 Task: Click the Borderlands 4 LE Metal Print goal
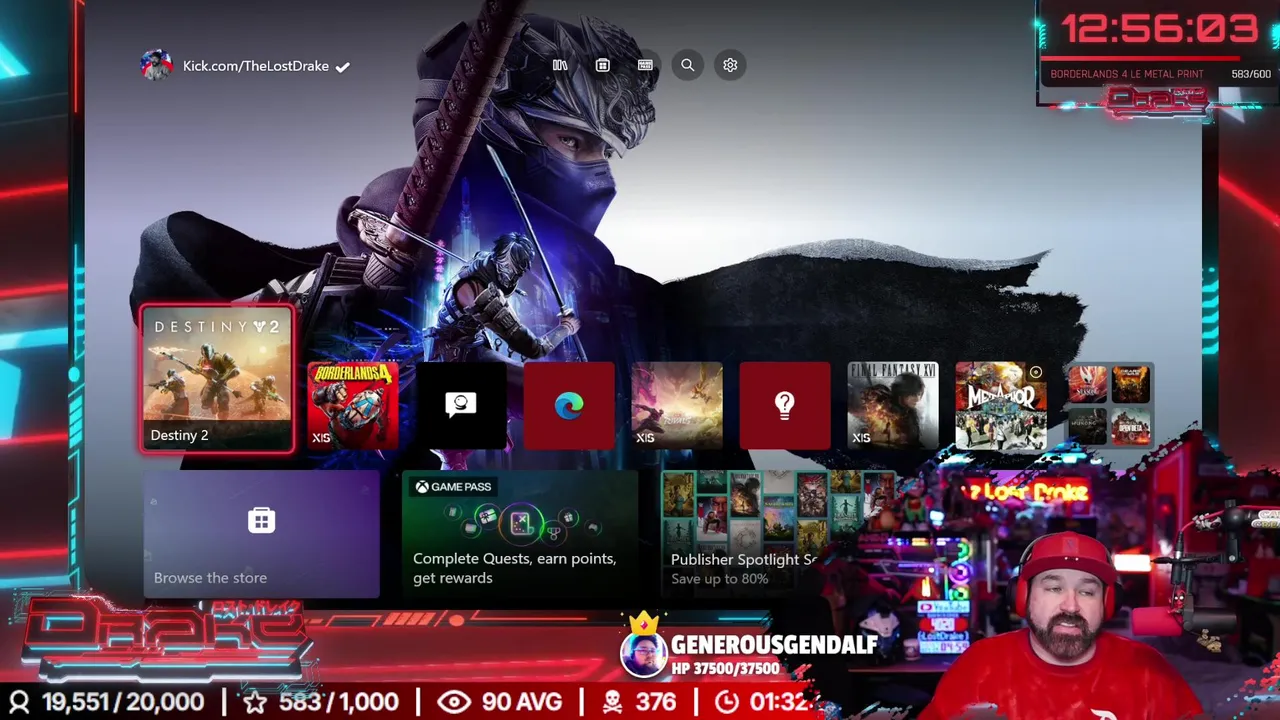point(1127,74)
